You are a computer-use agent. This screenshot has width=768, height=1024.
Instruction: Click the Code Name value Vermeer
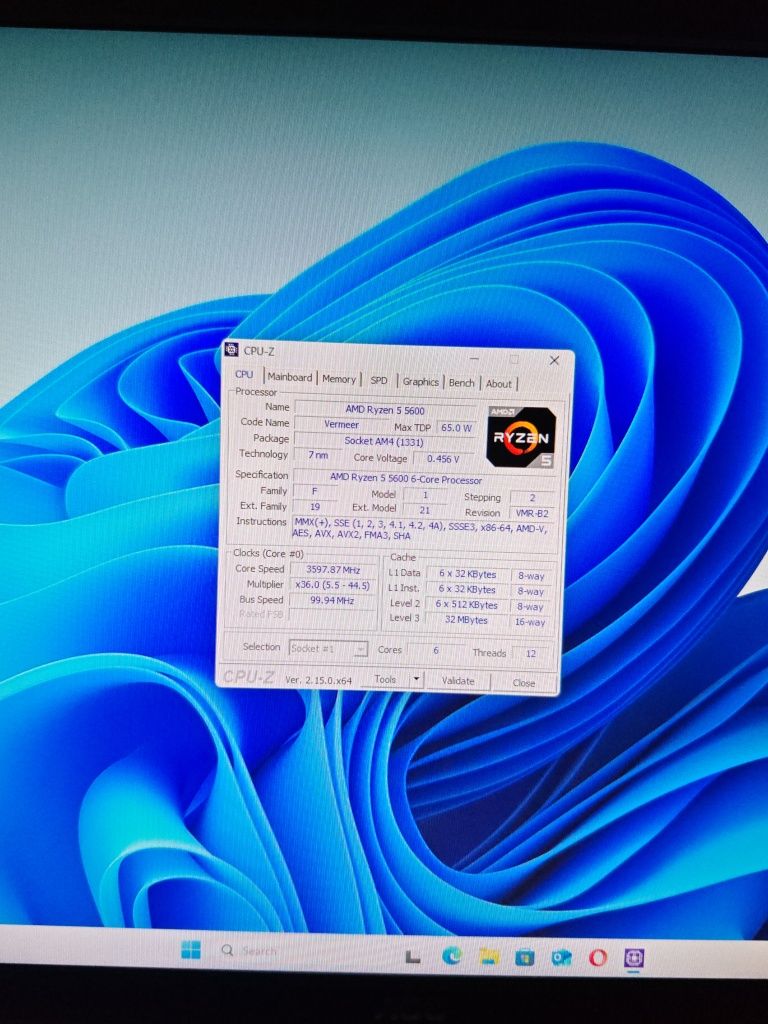341,424
